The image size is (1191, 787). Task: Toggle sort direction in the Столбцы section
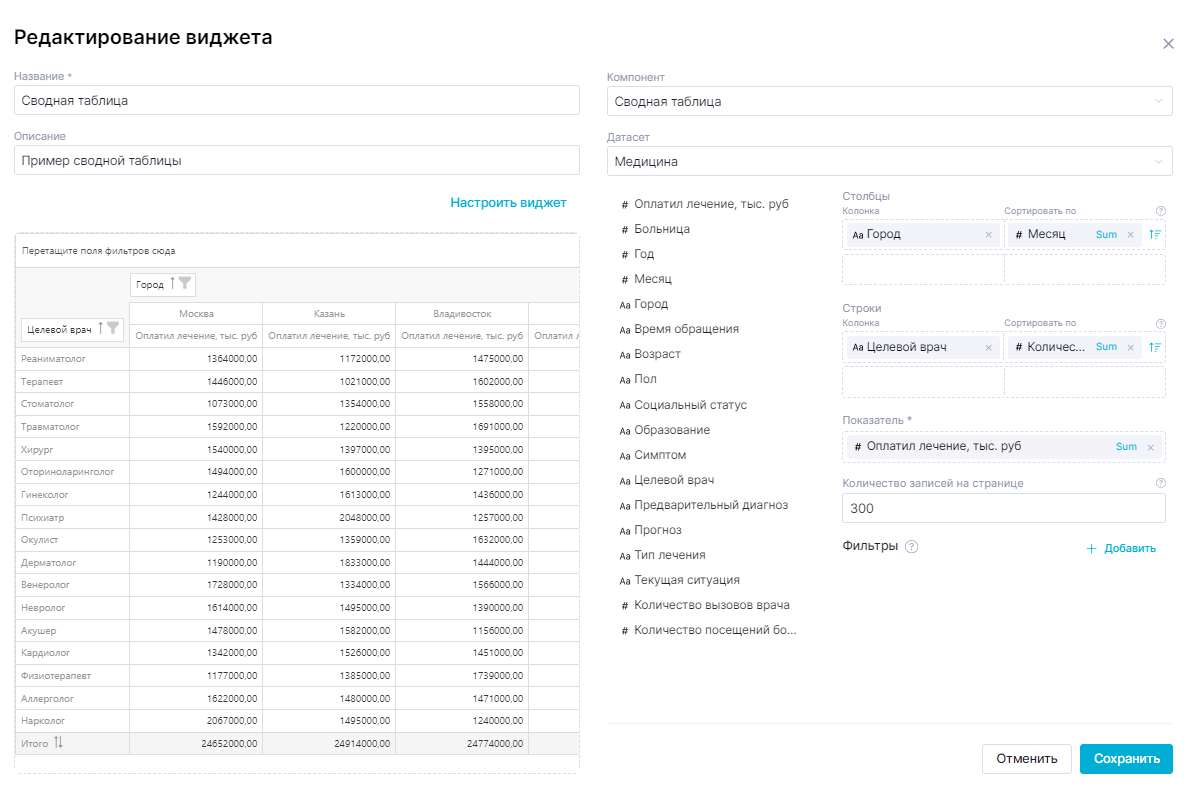[1155, 235]
